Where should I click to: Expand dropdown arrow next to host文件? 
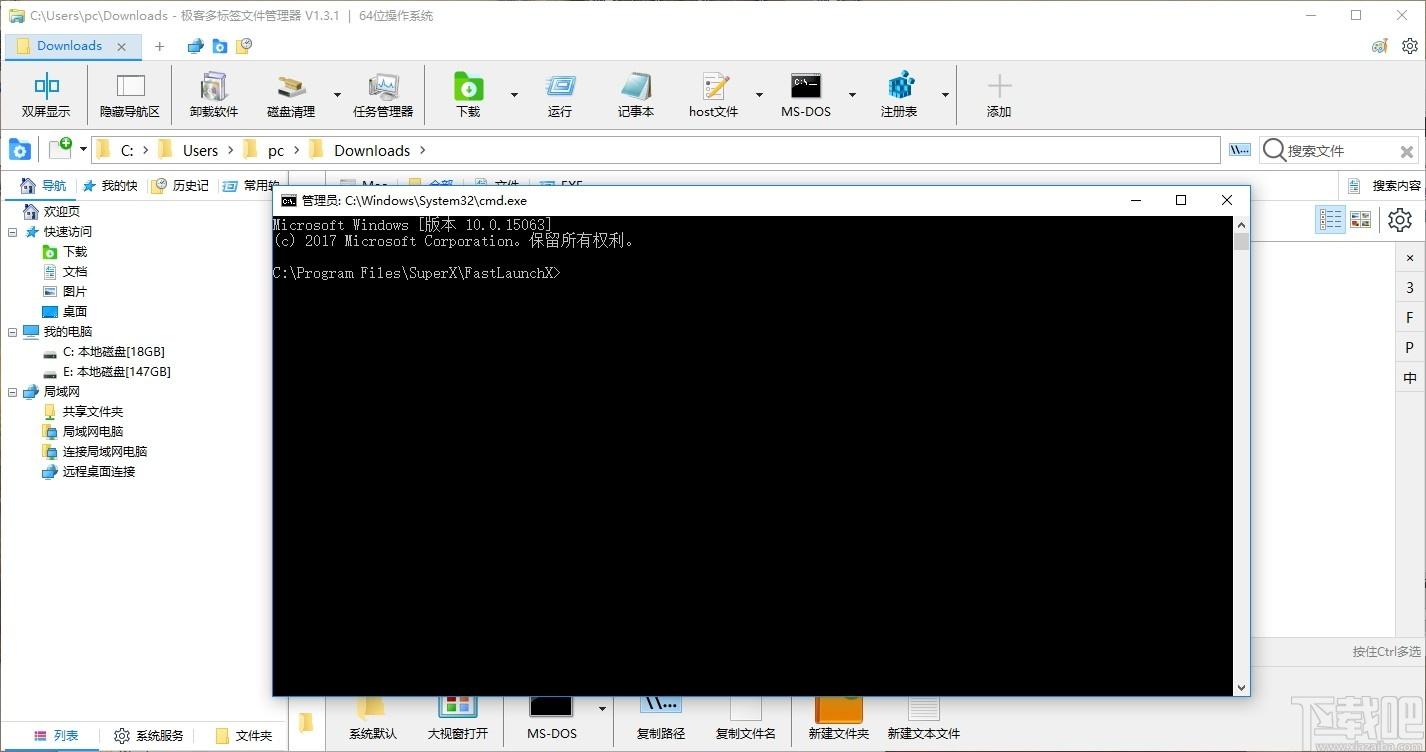pos(759,95)
